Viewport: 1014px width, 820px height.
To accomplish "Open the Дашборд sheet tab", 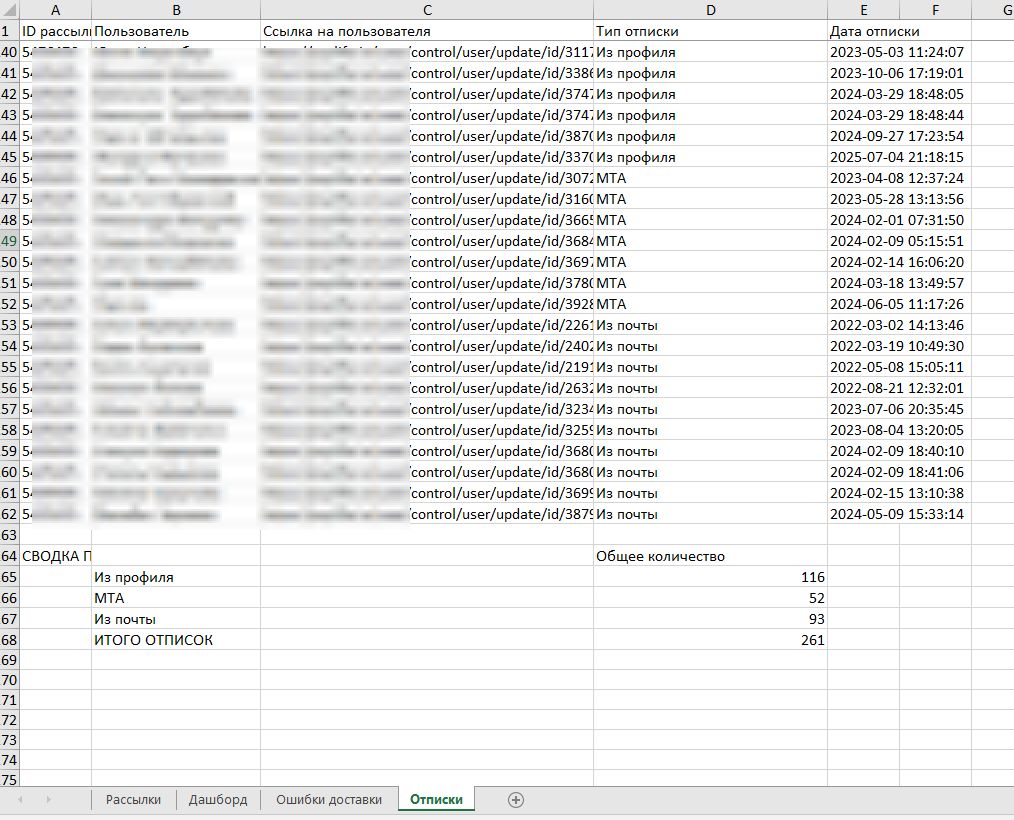I will pos(217,799).
